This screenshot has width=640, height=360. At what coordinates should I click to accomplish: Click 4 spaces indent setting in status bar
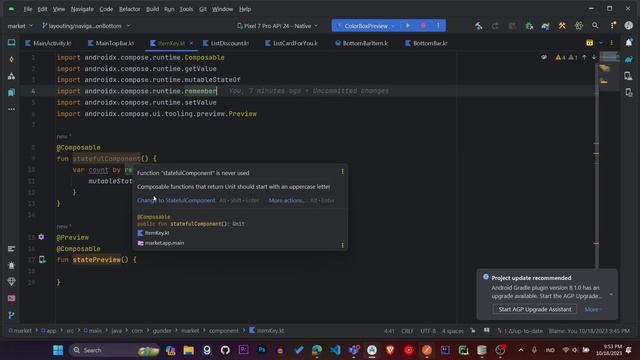coord(453,331)
